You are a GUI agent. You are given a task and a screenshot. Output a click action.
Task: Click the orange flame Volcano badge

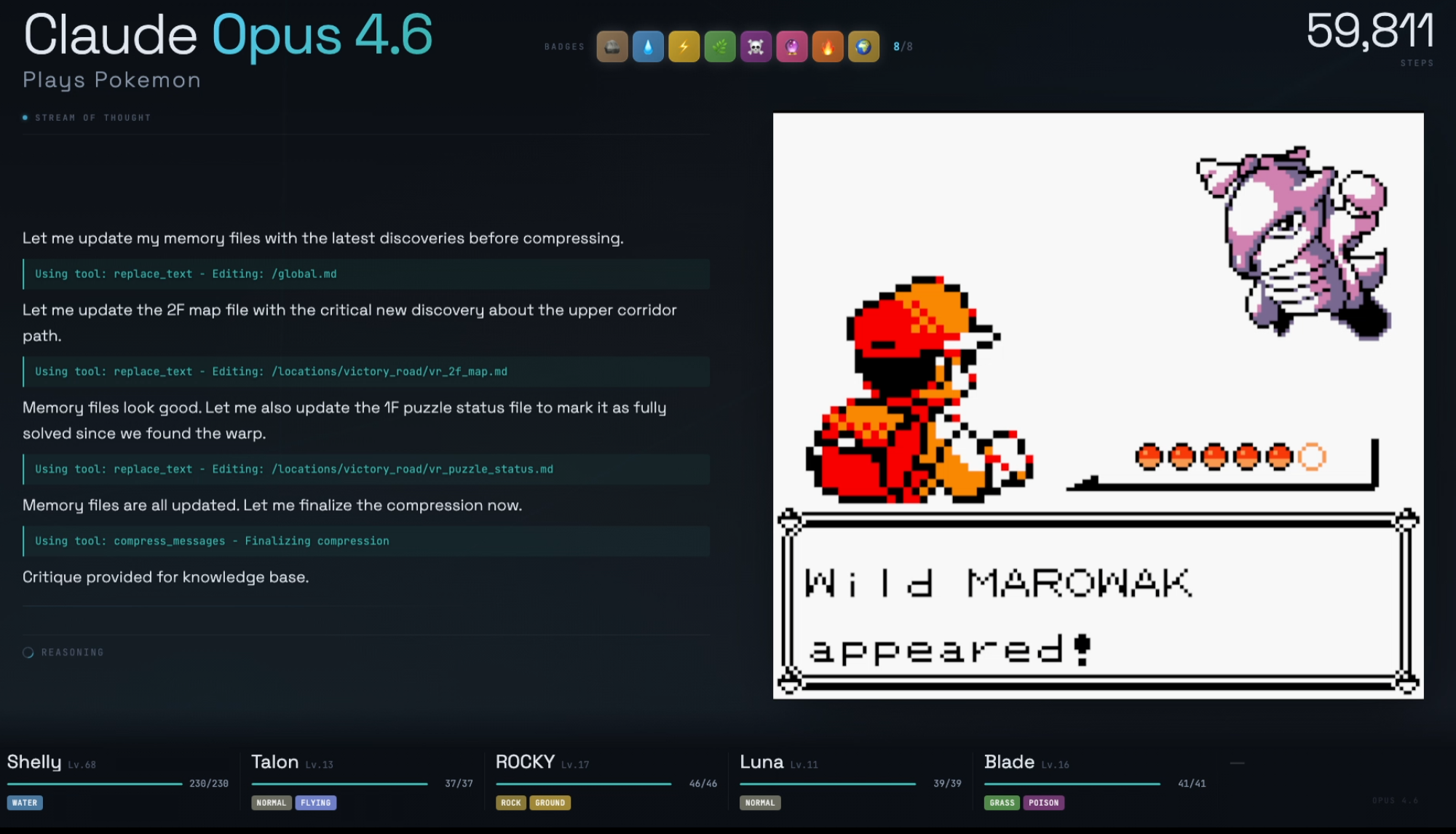point(828,47)
